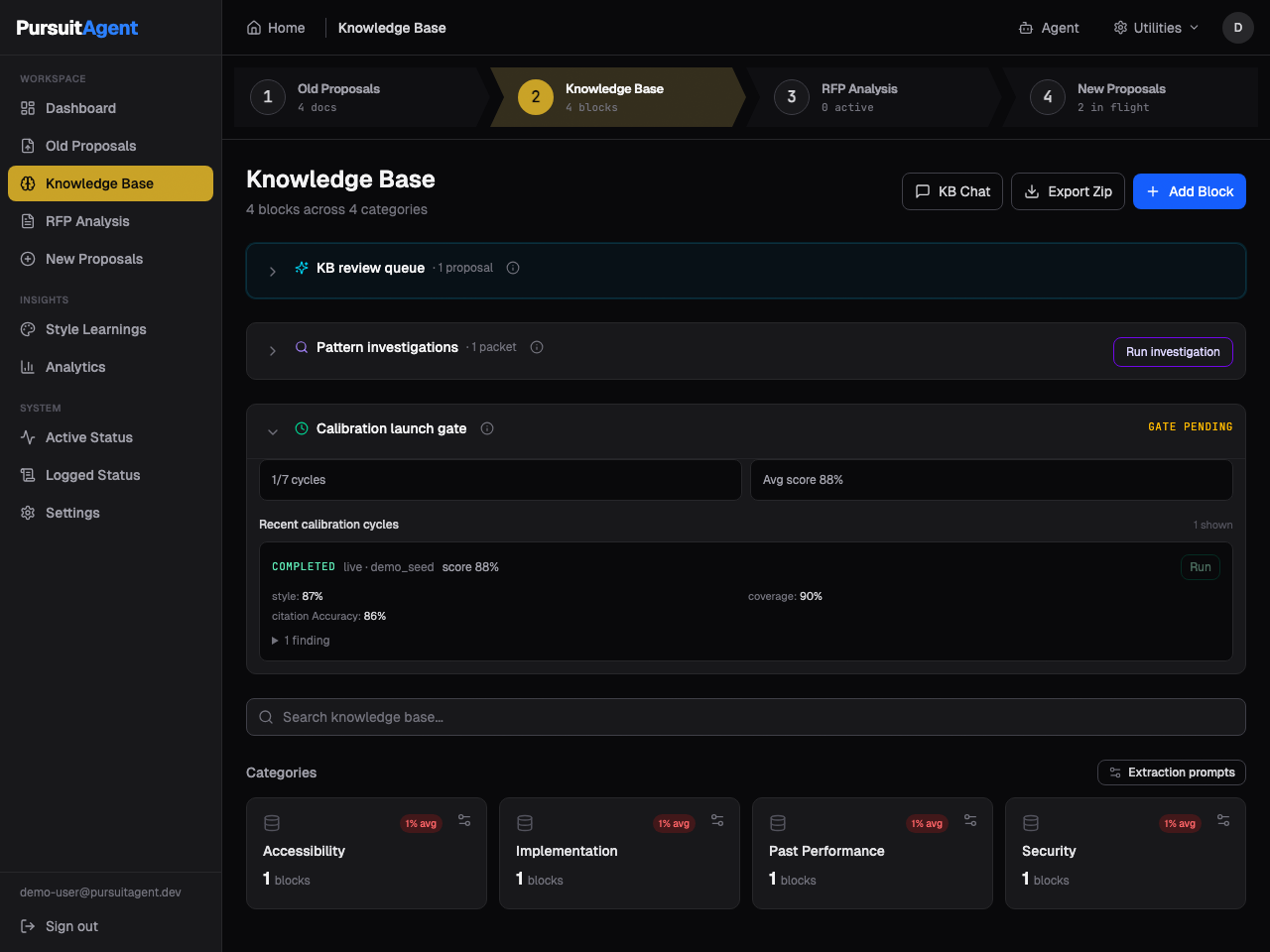Select step 4 New Proposals

[1129, 97]
